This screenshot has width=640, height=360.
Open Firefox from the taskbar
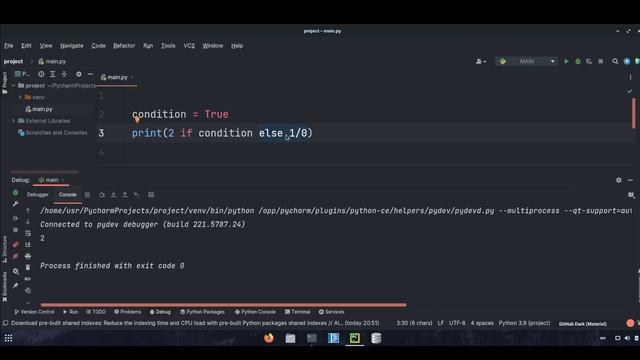[269, 338]
